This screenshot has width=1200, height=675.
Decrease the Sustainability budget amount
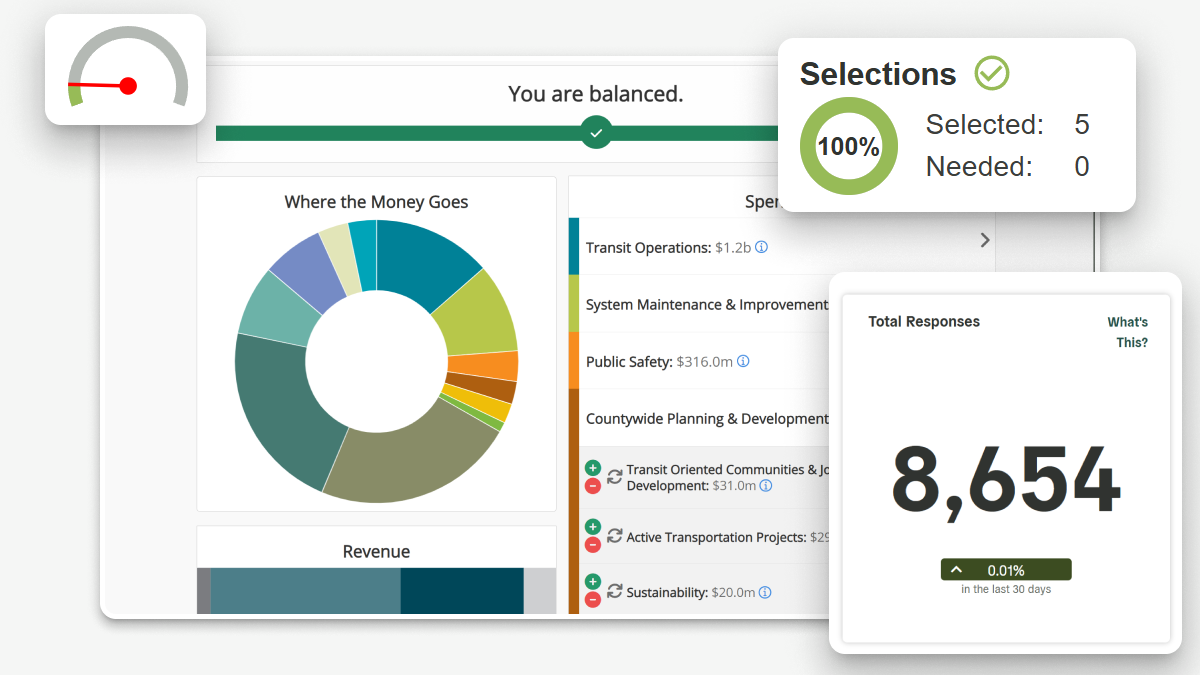pyautogui.click(x=593, y=599)
